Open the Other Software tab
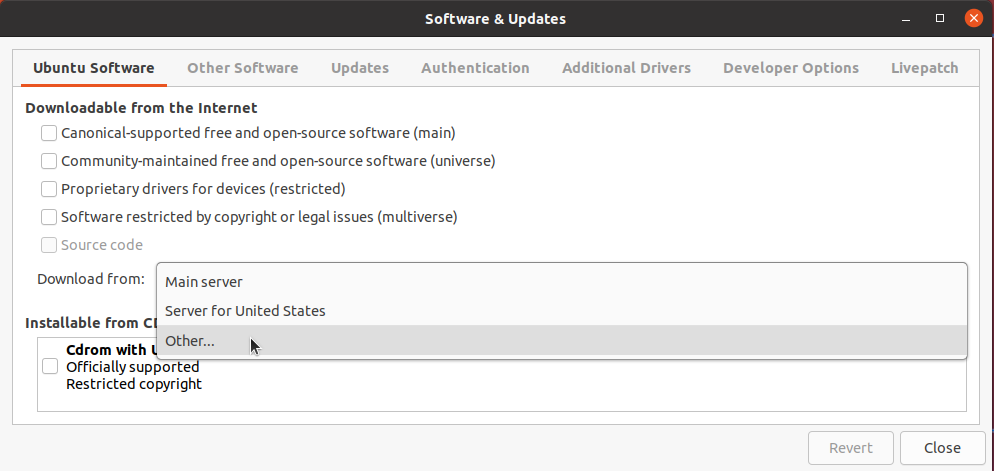 point(243,68)
